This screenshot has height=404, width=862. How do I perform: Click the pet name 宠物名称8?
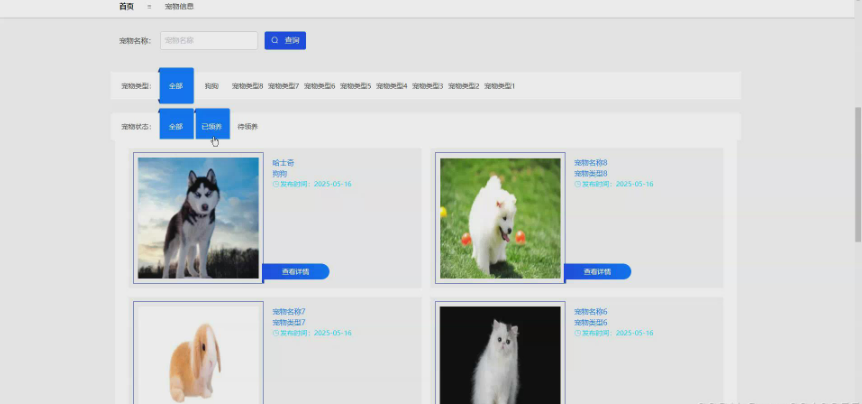590,163
